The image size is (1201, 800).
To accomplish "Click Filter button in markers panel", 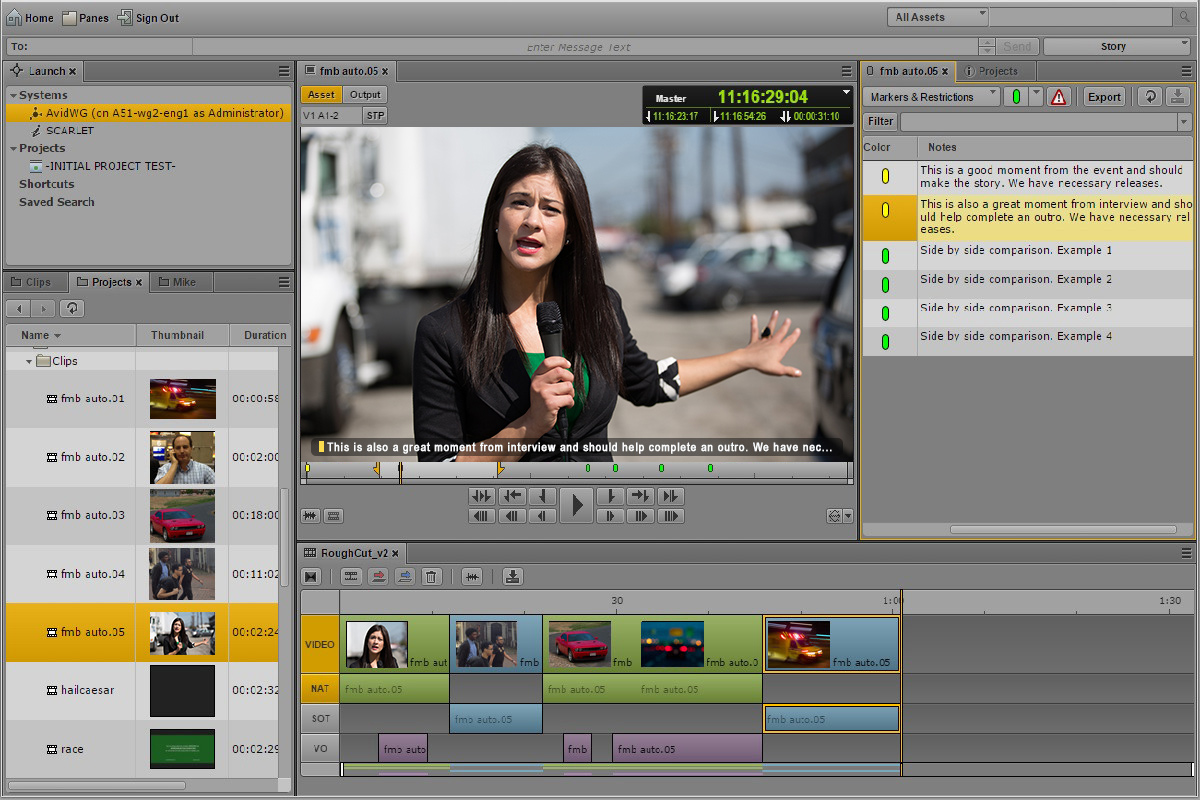I will [x=880, y=121].
